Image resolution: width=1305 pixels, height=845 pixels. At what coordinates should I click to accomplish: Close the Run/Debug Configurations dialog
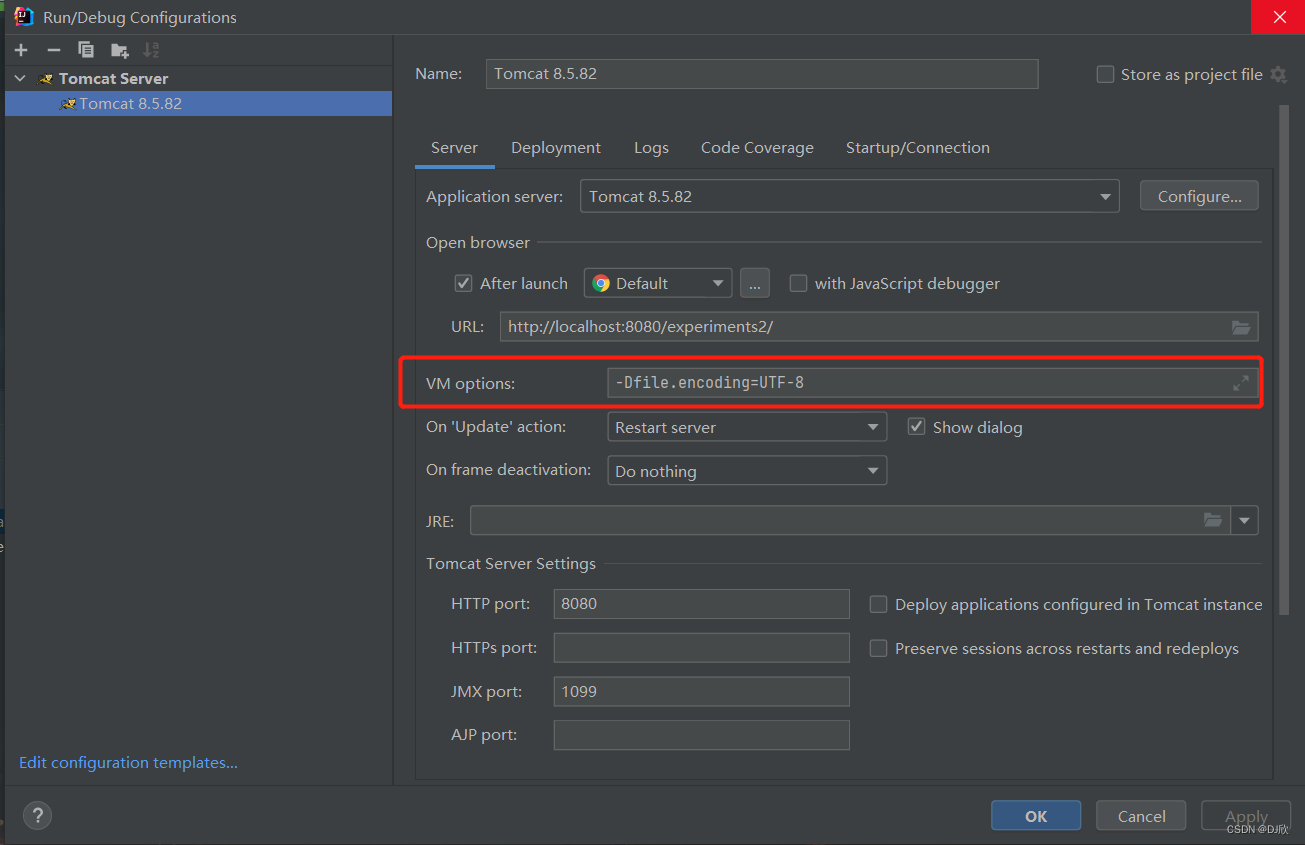(1278, 16)
